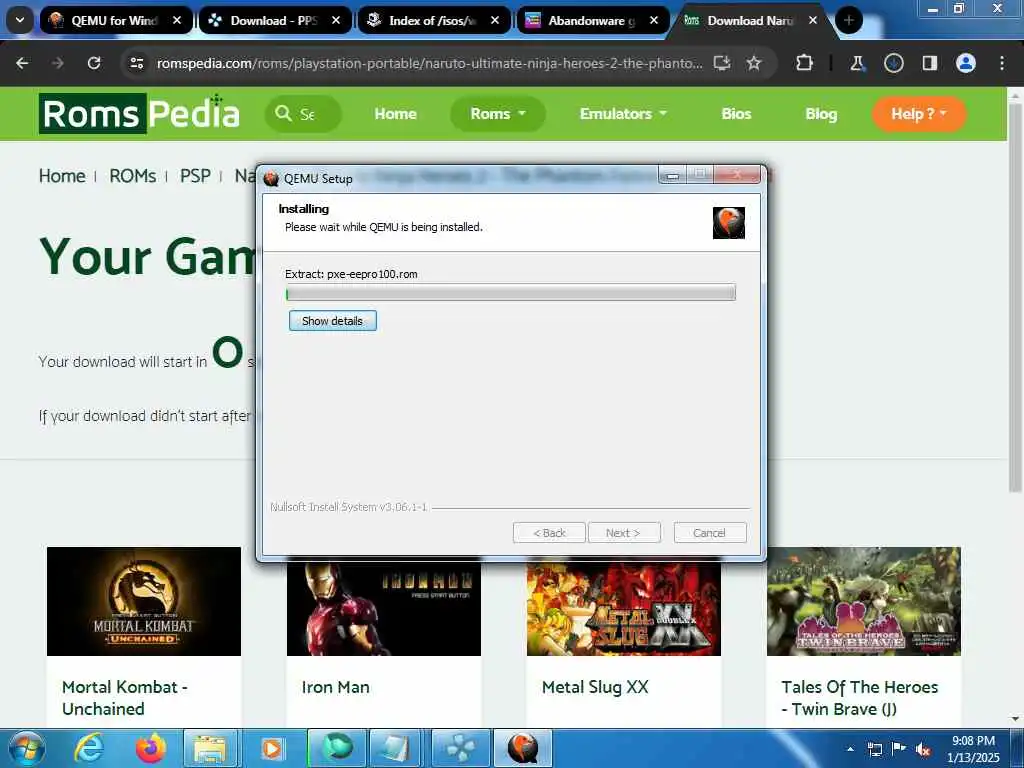Click the install app icon in address bar
The image size is (1024, 768).
click(722, 63)
